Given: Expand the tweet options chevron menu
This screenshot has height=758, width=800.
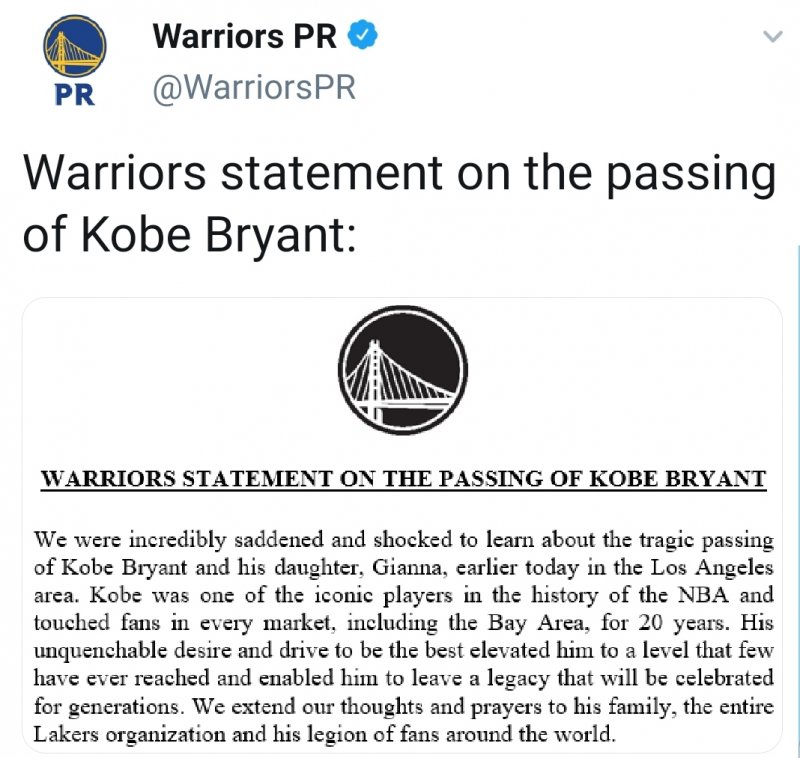Looking at the screenshot, I should (x=771, y=38).
